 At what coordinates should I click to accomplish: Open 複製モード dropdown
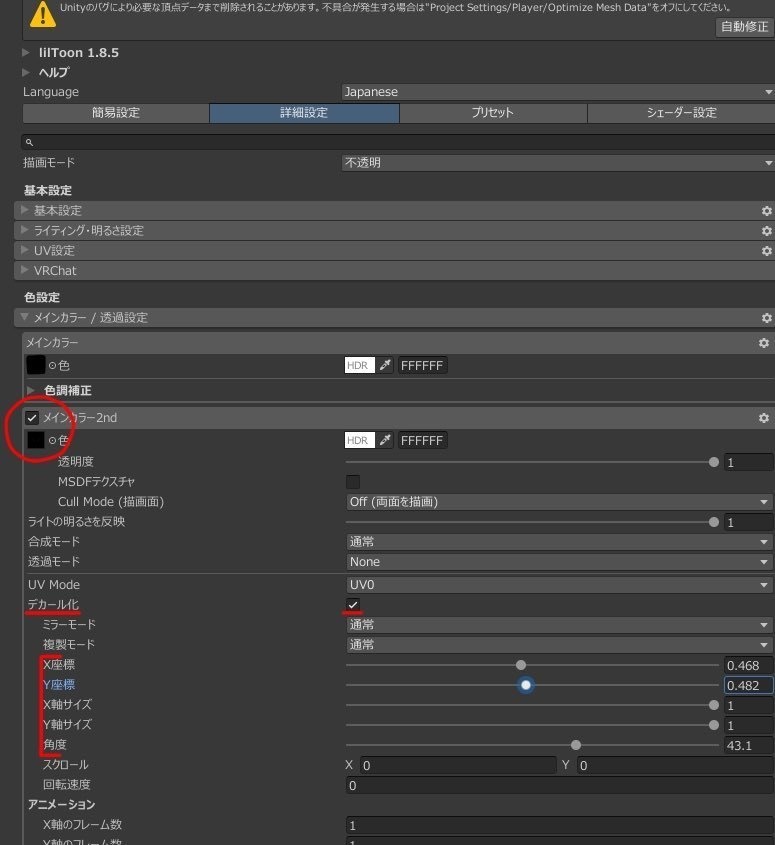pyautogui.click(x=559, y=645)
